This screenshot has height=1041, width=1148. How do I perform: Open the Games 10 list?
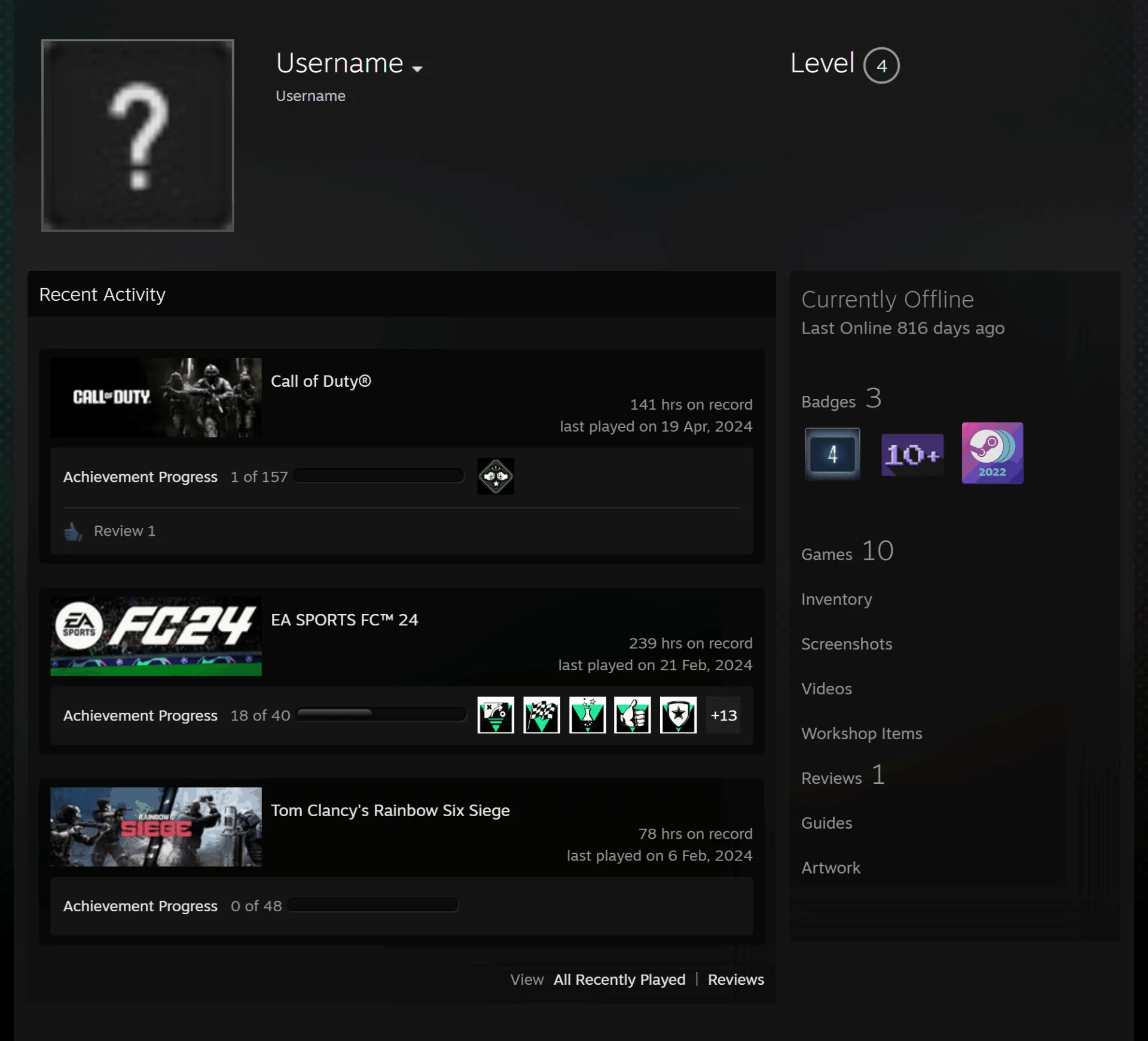pos(847,552)
